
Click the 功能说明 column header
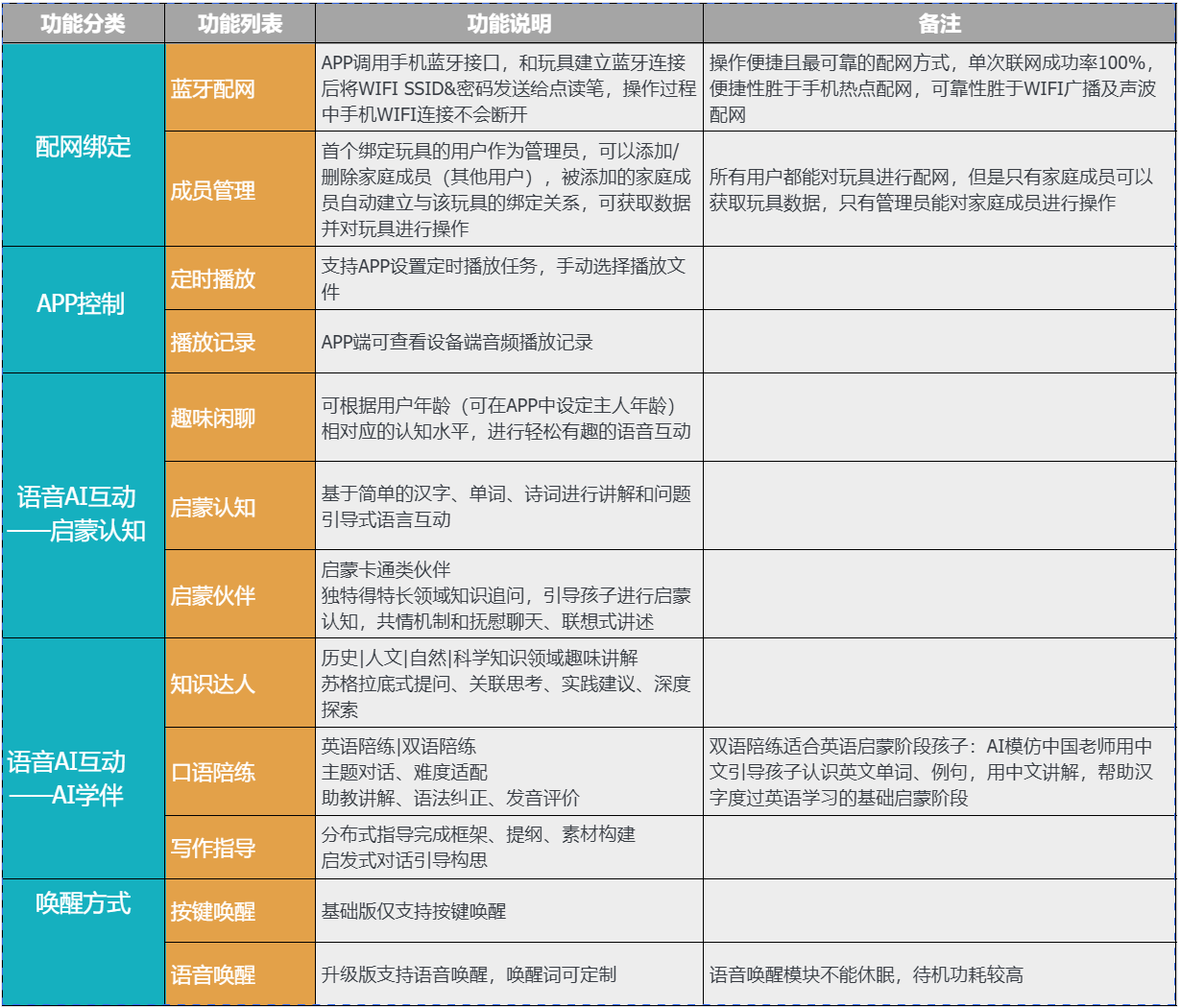click(509, 24)
